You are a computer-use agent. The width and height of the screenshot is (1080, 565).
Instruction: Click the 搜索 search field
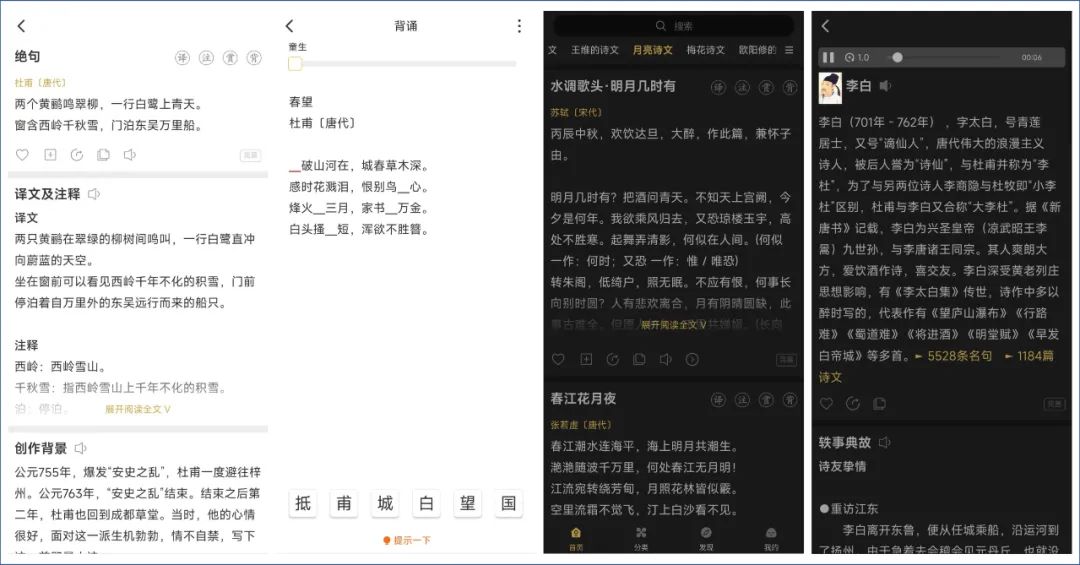click(x=674, y=26)
